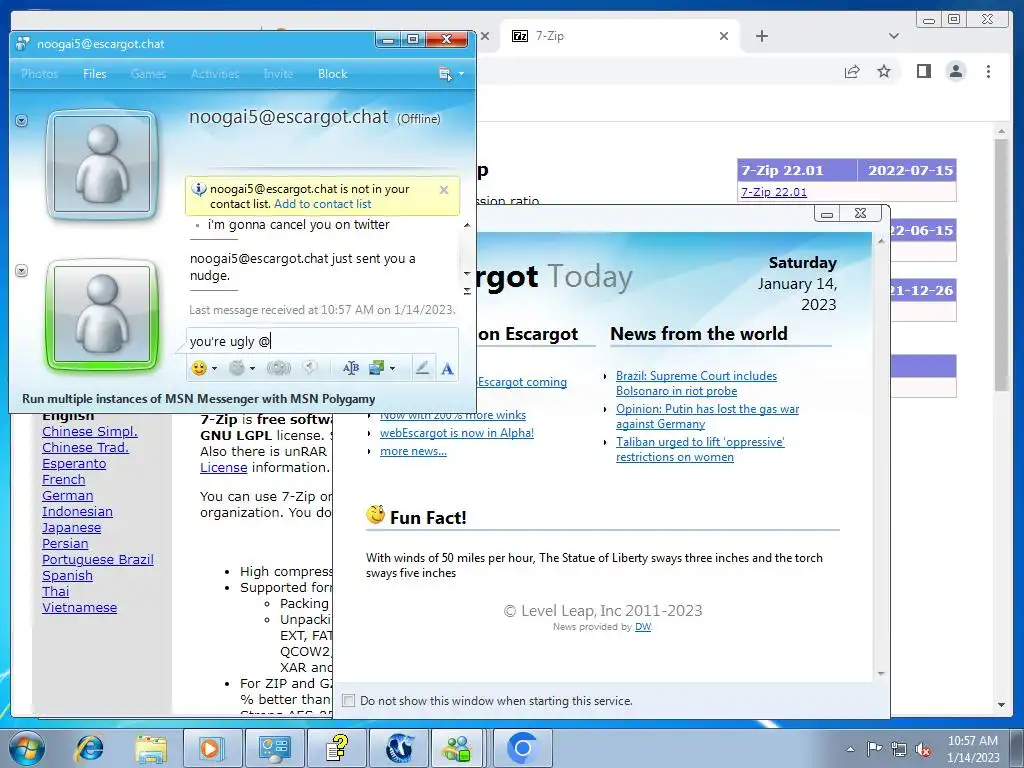The image size is (1024, 768).
Task: Collapse contact's display picture with the arrow
Action: click(x=22, y=121)
